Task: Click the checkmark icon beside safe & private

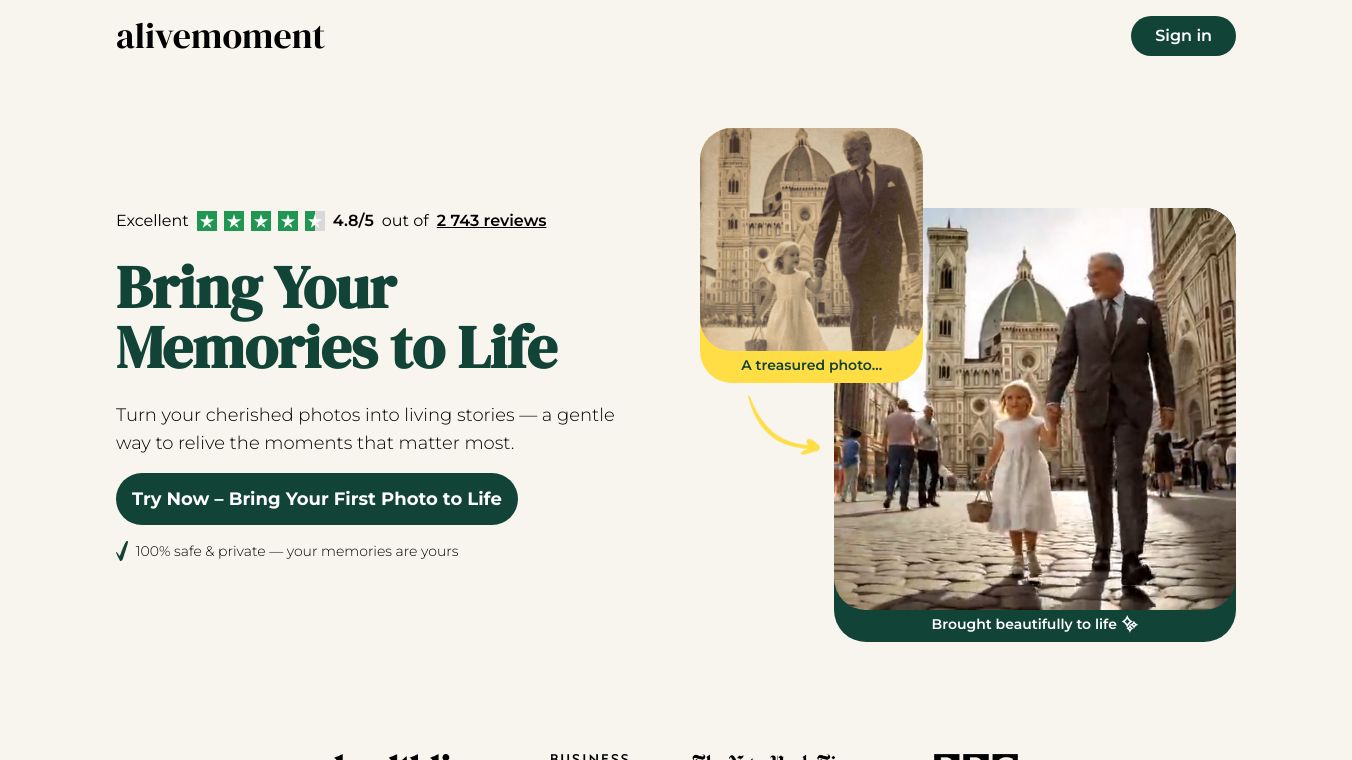Action: click(x=122, y=551)
